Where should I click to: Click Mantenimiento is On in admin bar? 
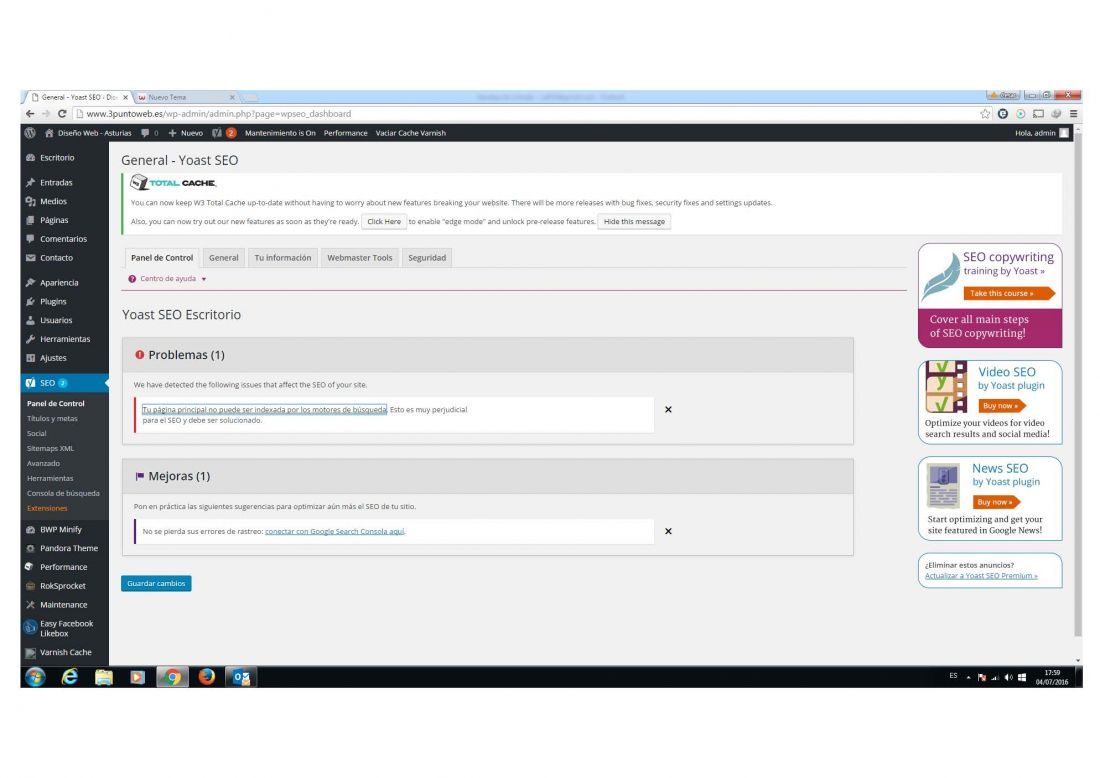(280, 133)
